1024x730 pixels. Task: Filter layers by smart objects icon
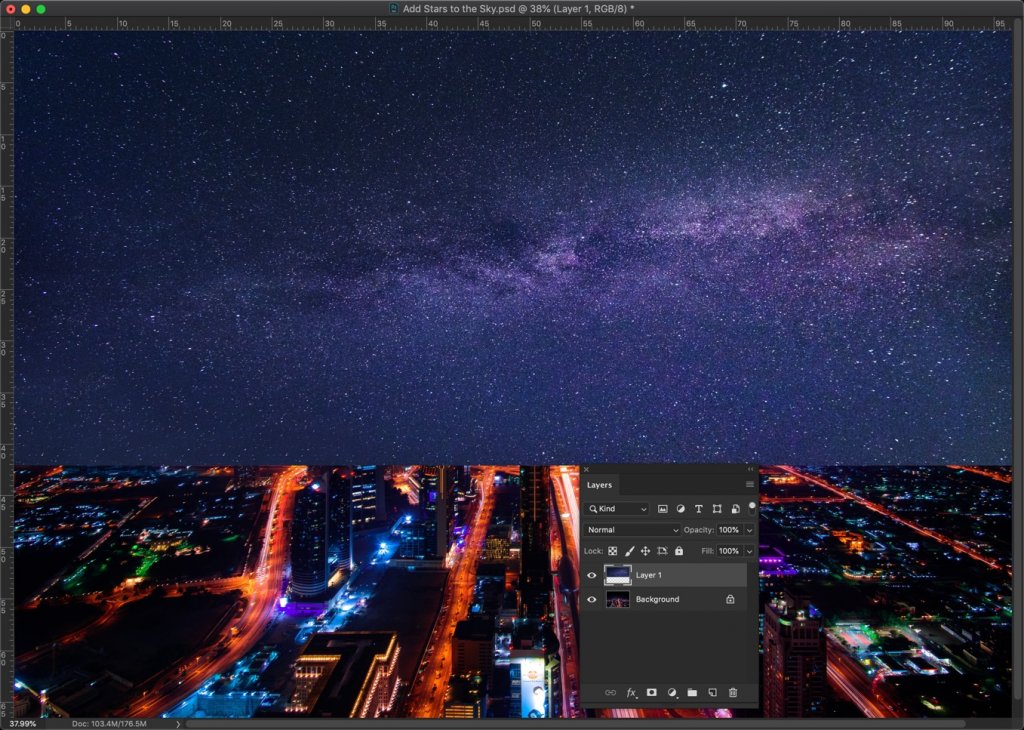point(735,509)
